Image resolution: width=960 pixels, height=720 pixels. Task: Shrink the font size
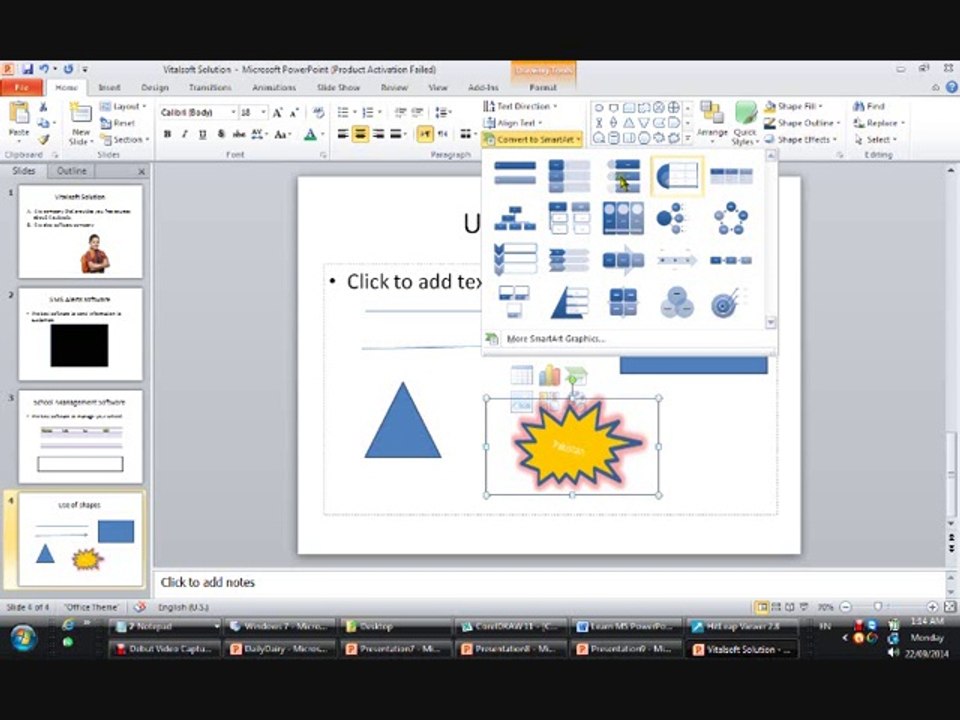(294, 113)
